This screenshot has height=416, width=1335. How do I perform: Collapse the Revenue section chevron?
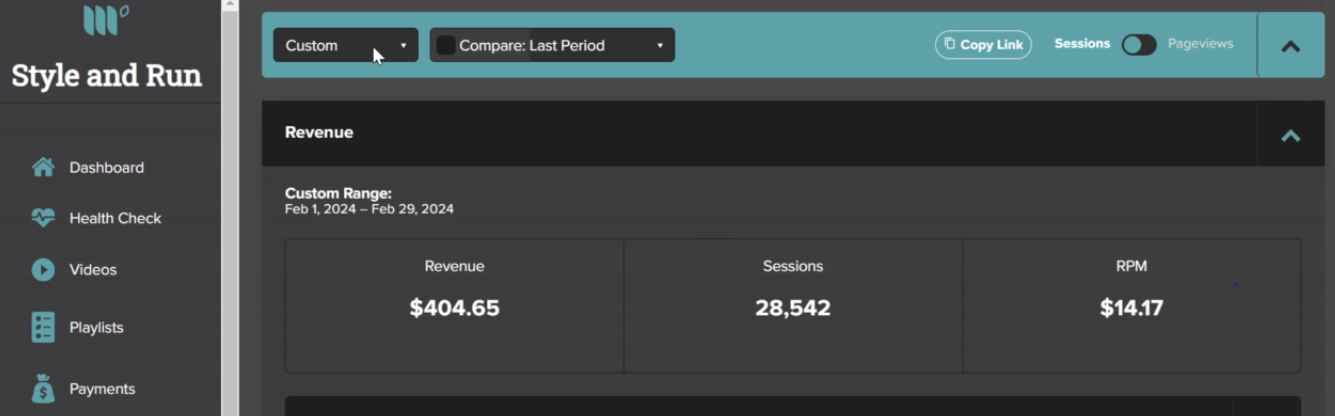click(x=1291, y=135)
